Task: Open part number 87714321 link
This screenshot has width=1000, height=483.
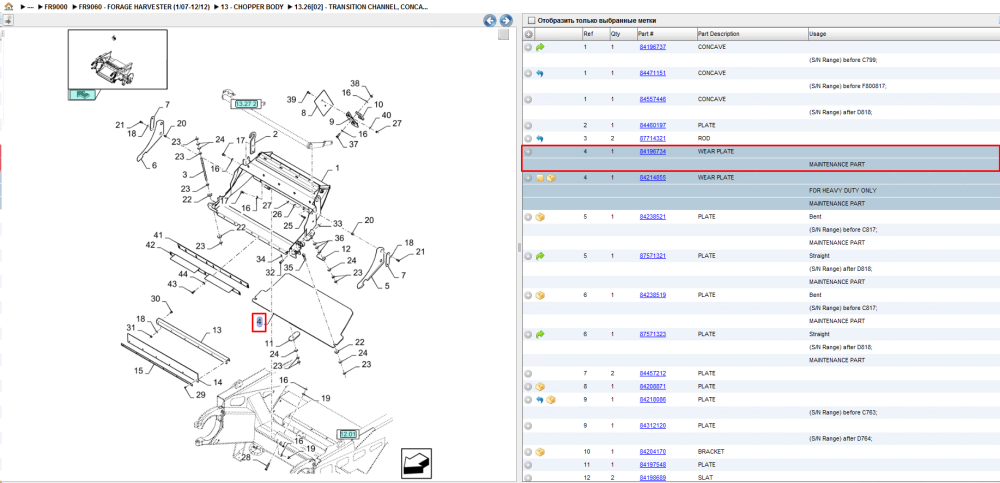Action: [x=652, y=138]
